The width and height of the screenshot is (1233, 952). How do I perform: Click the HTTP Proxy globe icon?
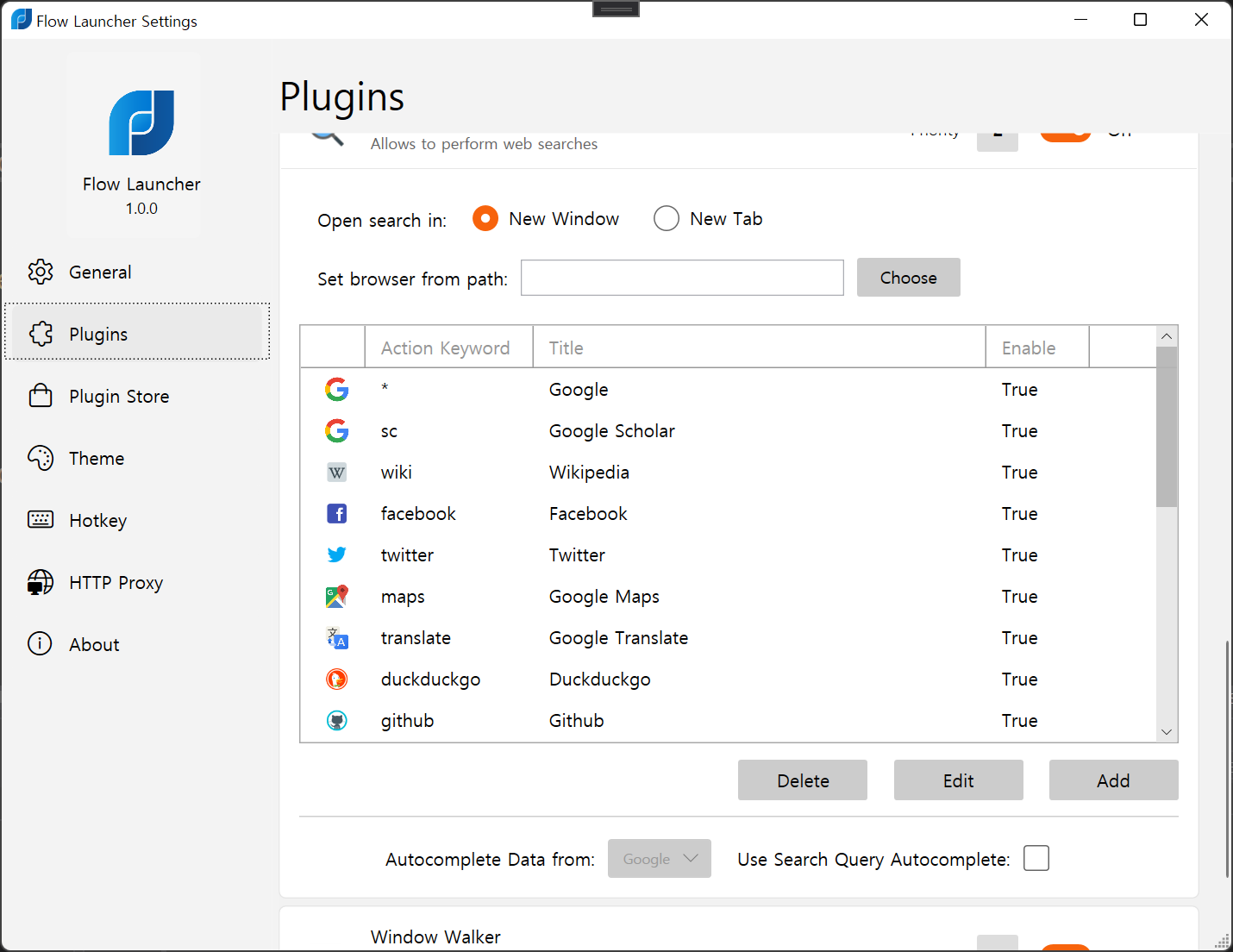[41, 582]
